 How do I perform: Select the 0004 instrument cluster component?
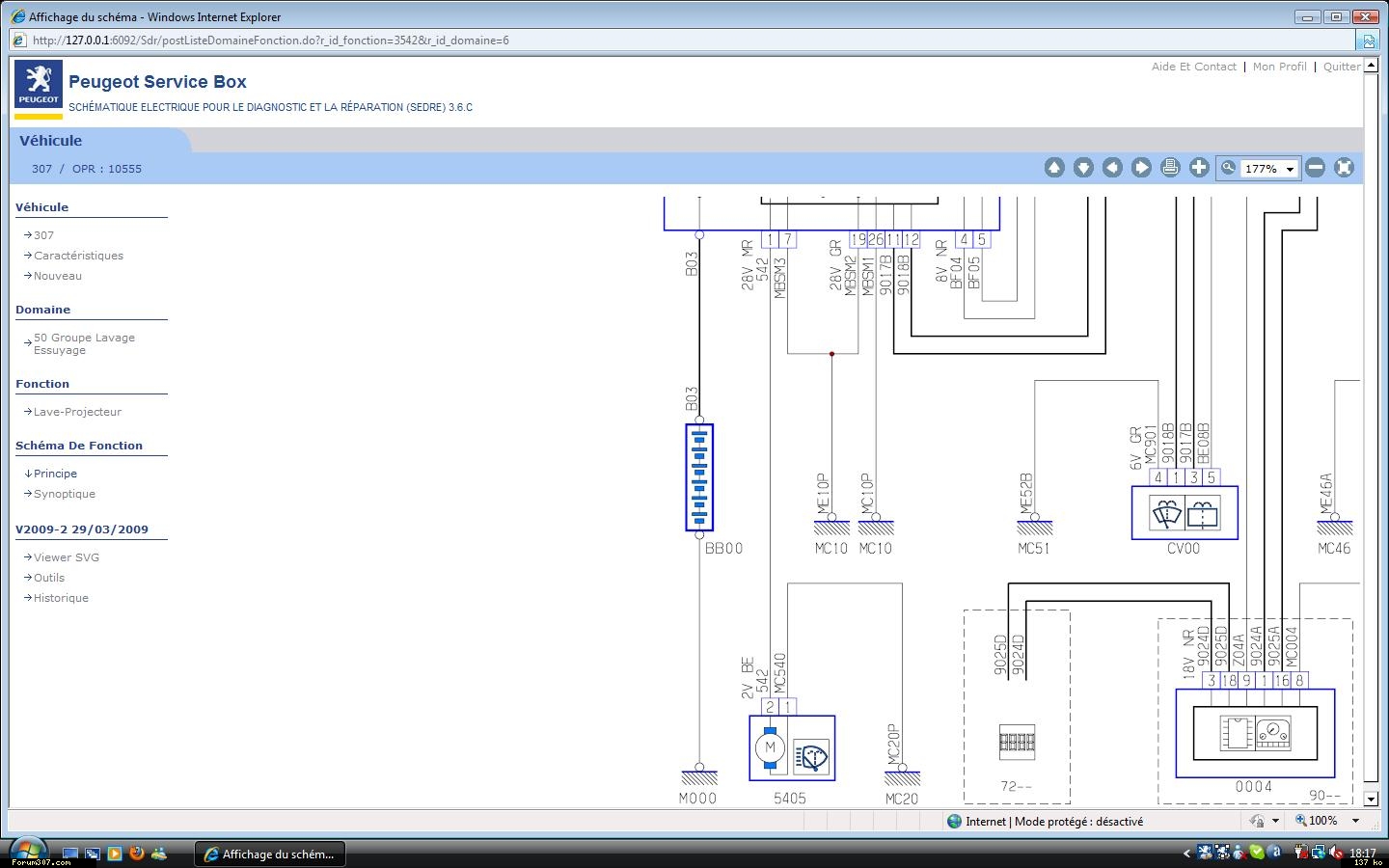click(1255, 733)
